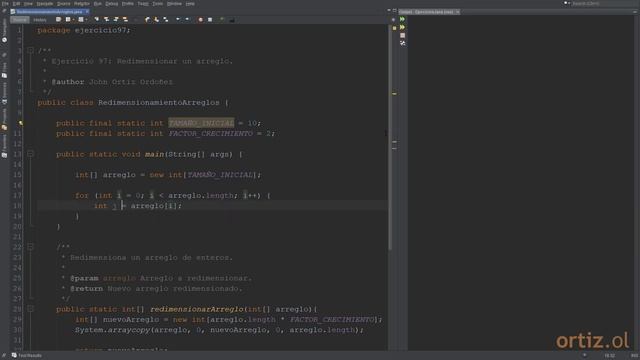Image resolution: width=640 pixels, height=360 pixels.
Task: Toggle Rectangular Selection toolbar icon
Action: (x=136, y=20)
